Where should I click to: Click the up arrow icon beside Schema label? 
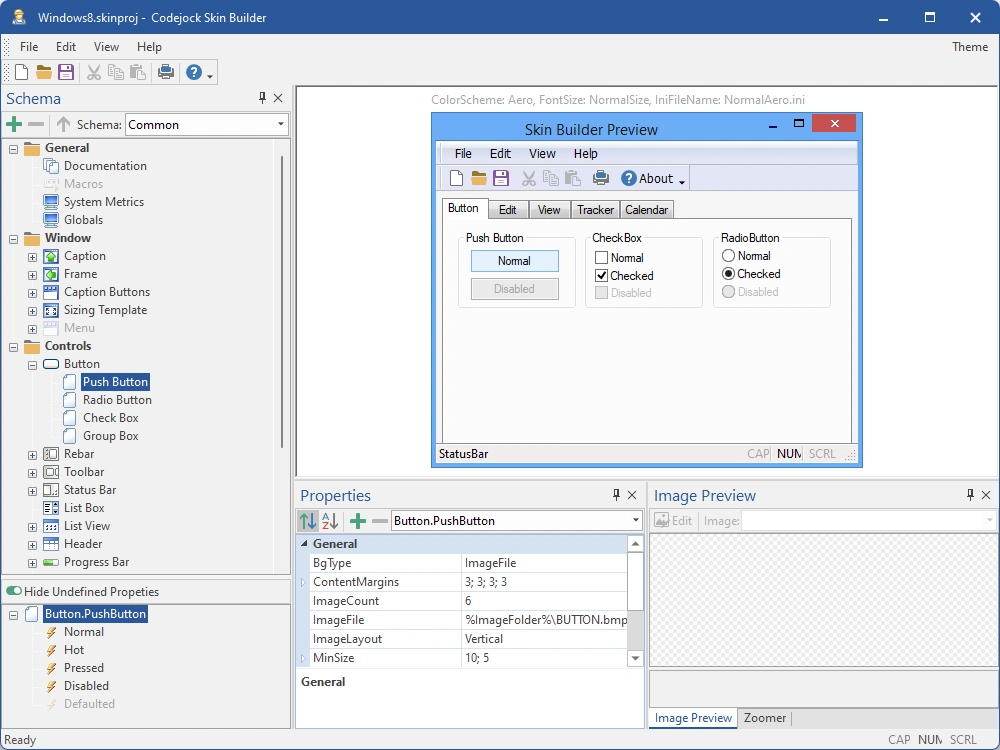pos(63,124)
